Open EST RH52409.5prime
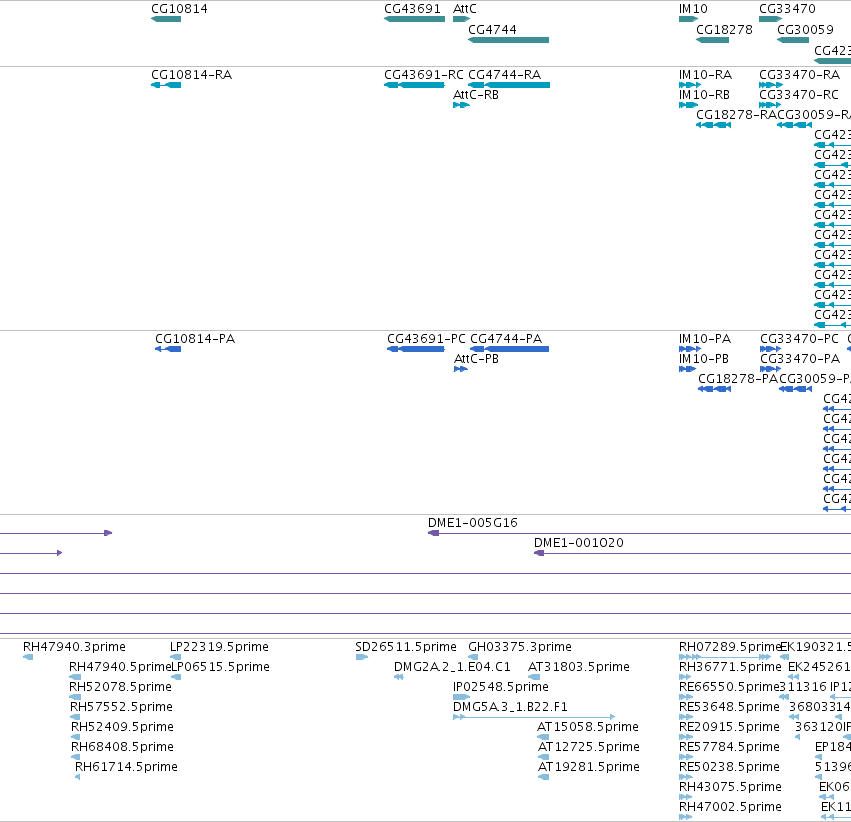The width and height of the screenshot is (851, 822). pos(76,737)
